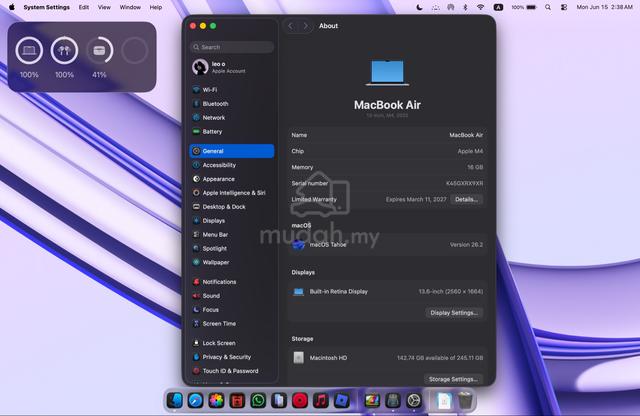Click the date and time clock
The image size is (640, 416).
(x=604, y=7)
